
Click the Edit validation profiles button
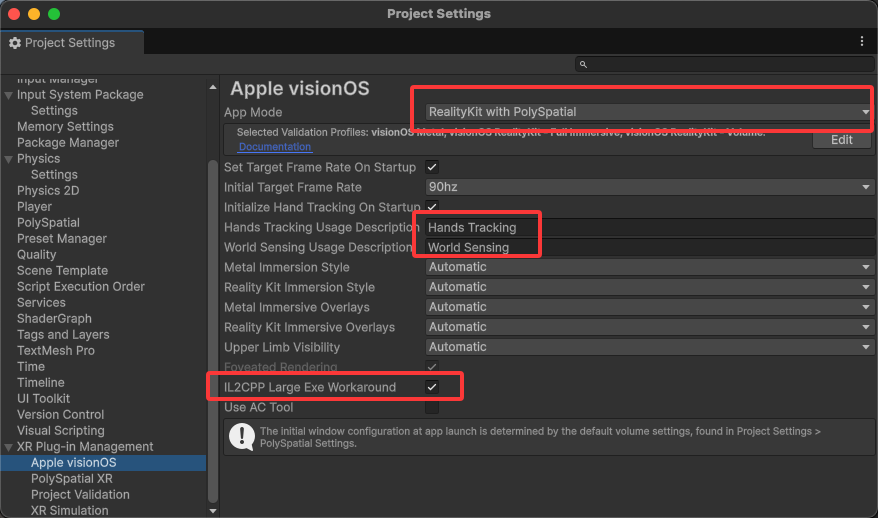[x=841, y=140]
